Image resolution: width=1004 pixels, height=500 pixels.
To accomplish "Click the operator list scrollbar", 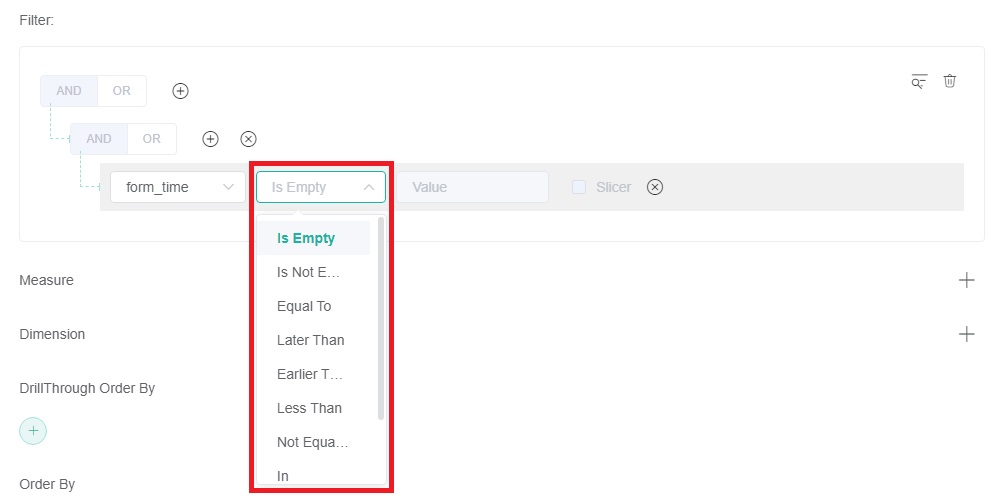I will tap(381, 320).
